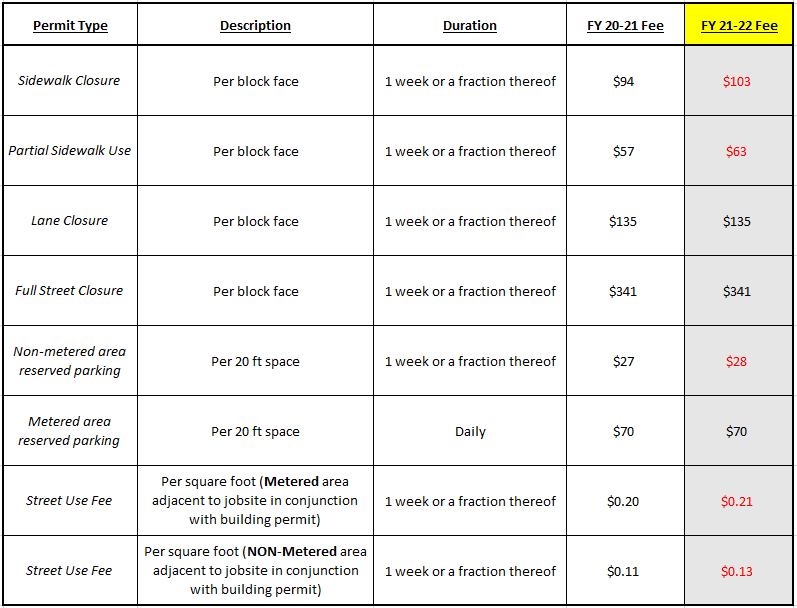Screen dimensions: 797x608
Task: Select the Sidewalk Closure row label
Action: click(x=69, y=81)
